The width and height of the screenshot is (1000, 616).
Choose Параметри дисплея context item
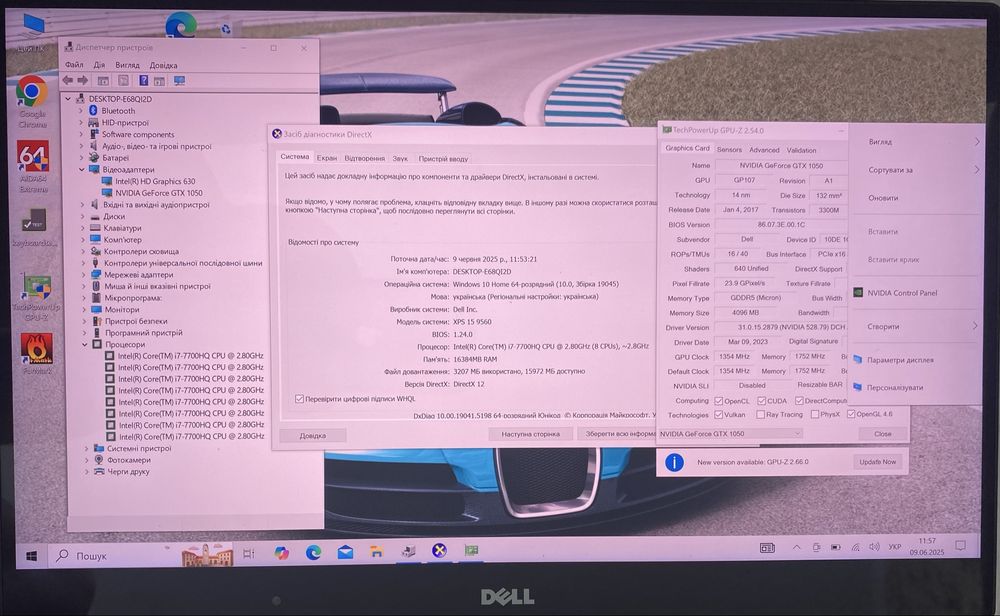(x=900, y=360)
